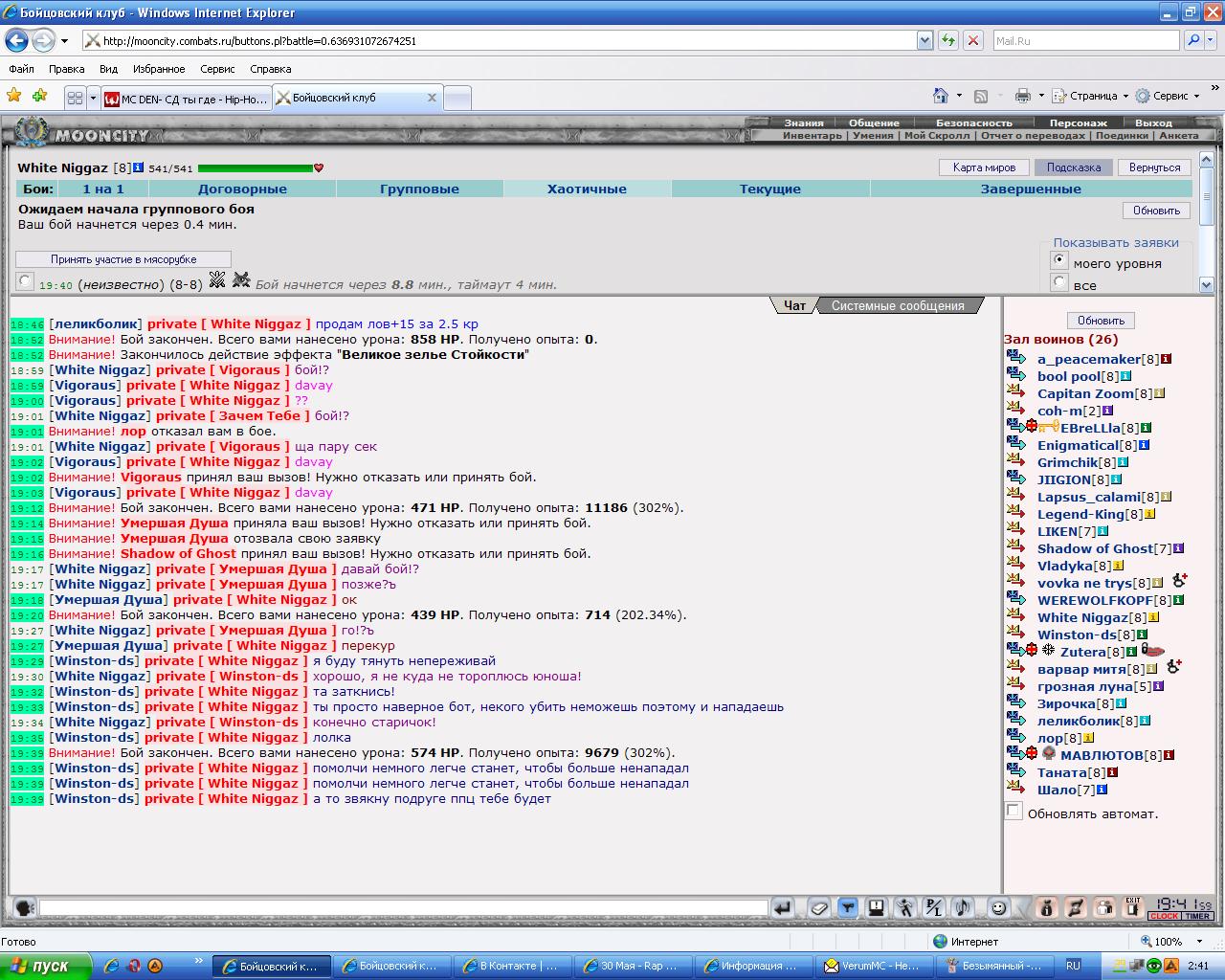Click the info icon next to МАВЛЮТОВ
The height and width of the screenshot is (980, 1225).
[x=1169, y=755]
